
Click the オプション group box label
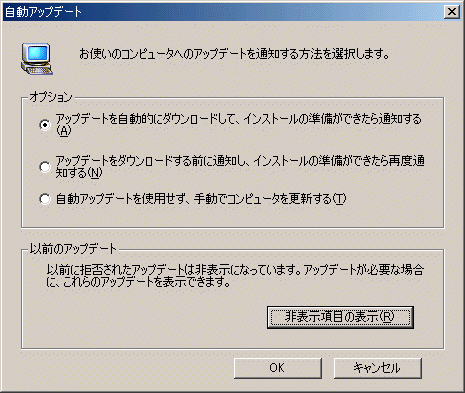51,97
